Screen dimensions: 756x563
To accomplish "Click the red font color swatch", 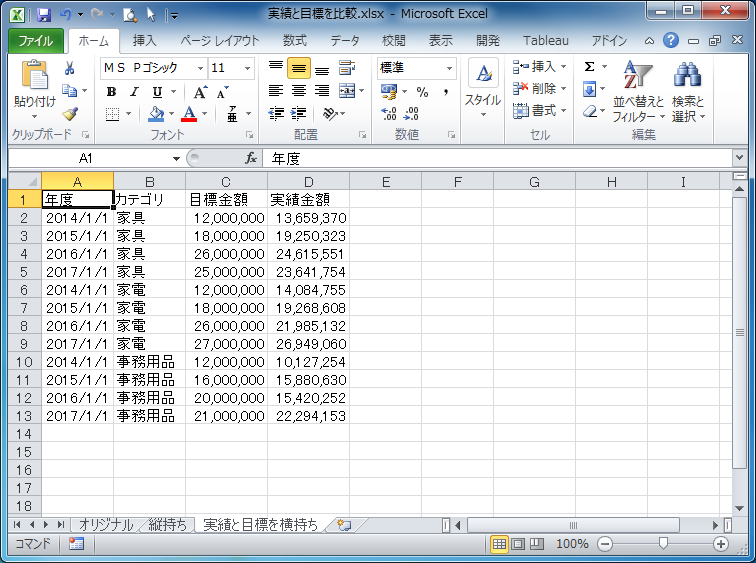I will [x=190, y=115].
